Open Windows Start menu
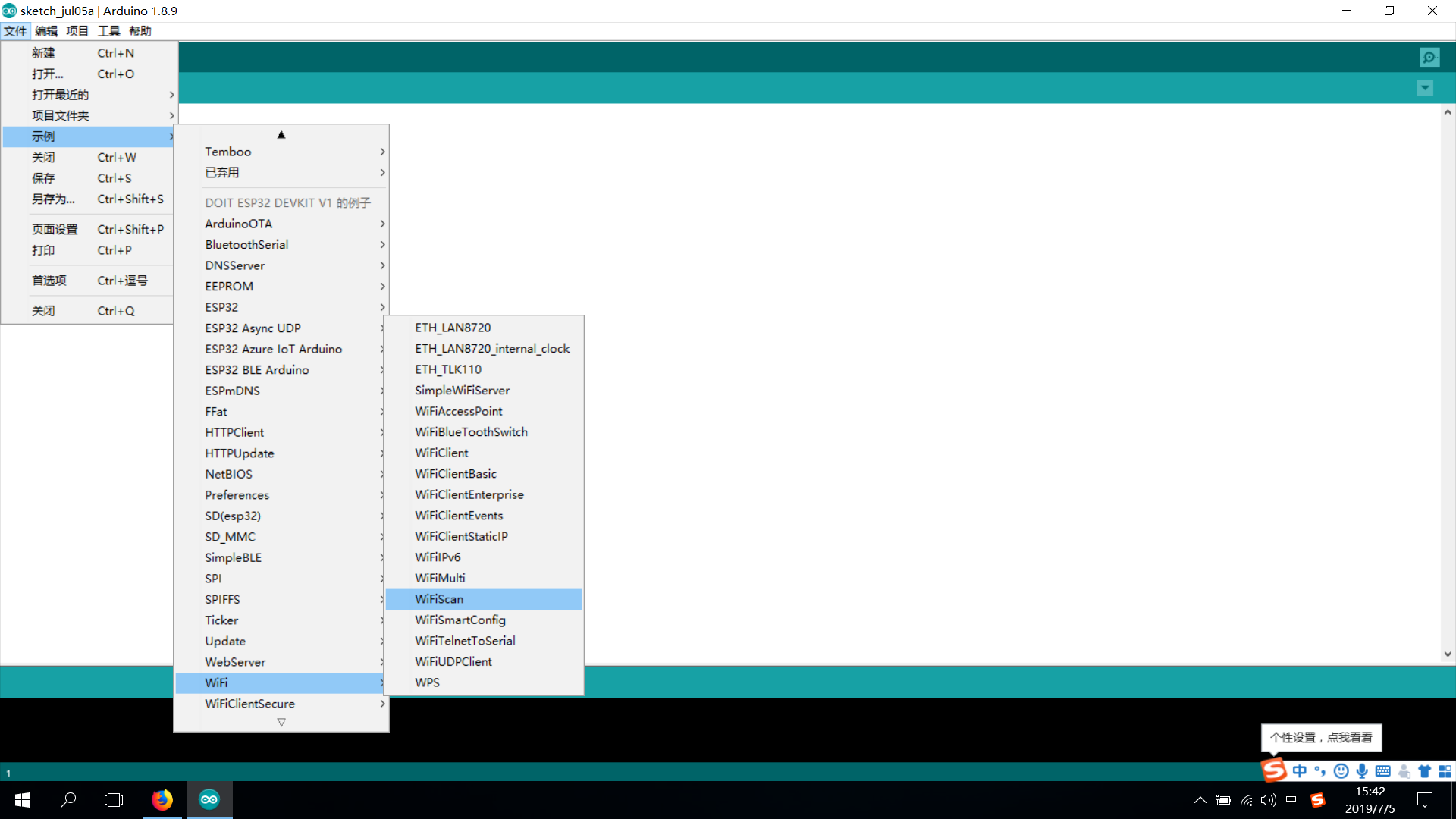 (x=23, y=799)
